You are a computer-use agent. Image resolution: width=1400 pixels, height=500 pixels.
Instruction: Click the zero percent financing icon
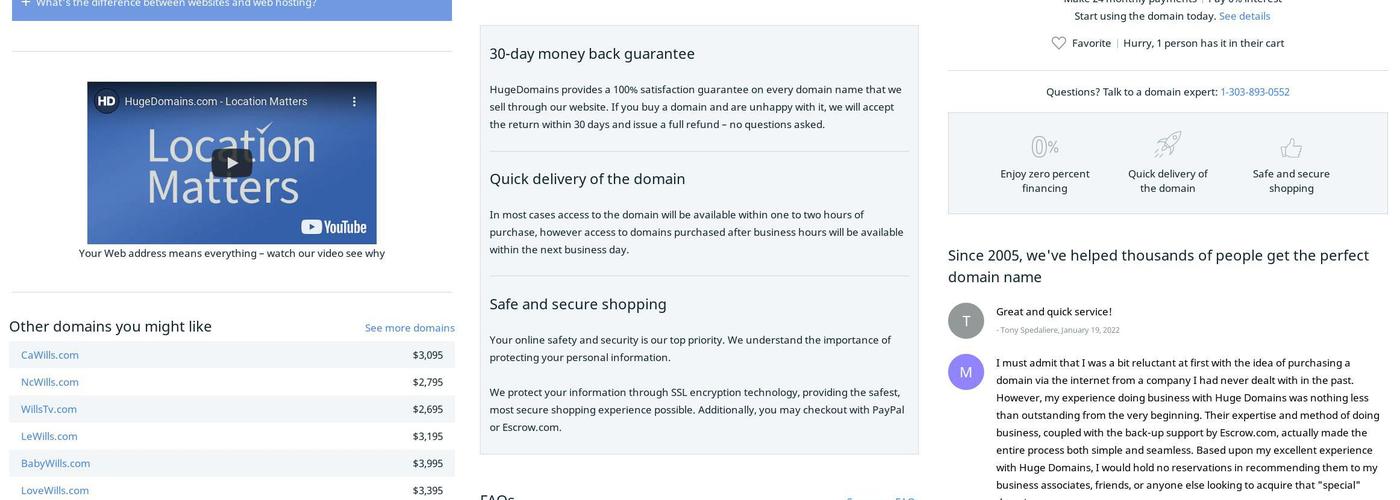[1044, 147]
